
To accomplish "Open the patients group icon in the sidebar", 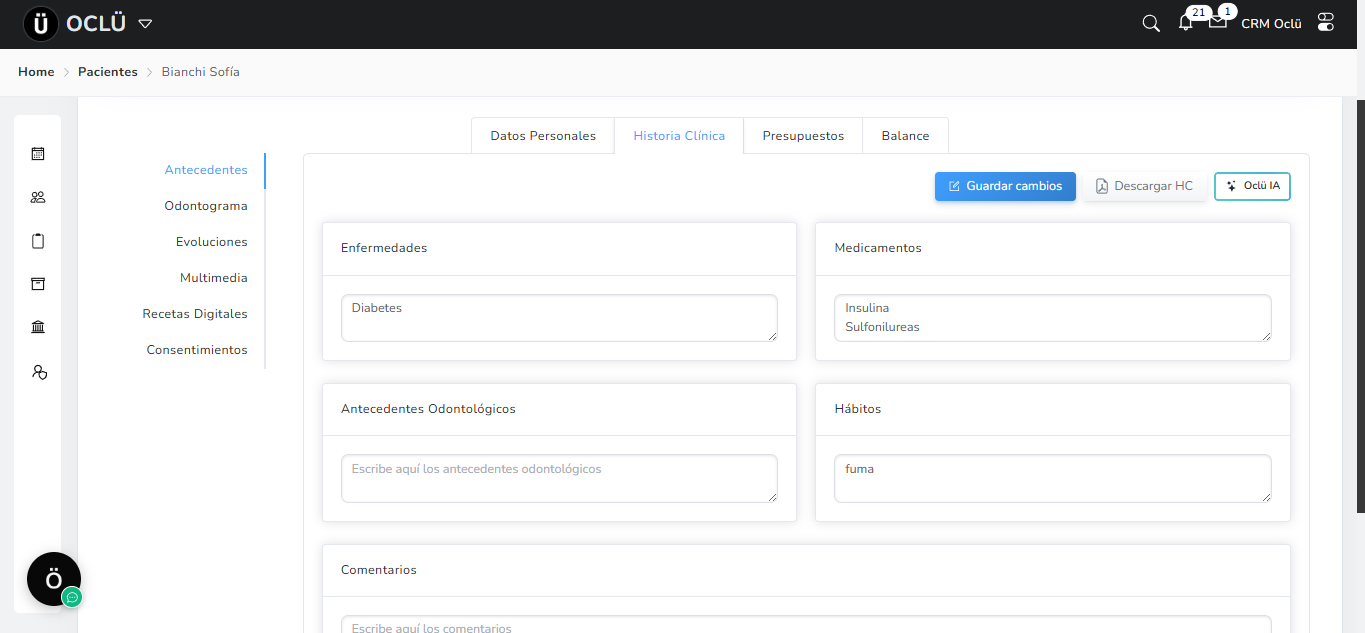I will coord(38,197).
